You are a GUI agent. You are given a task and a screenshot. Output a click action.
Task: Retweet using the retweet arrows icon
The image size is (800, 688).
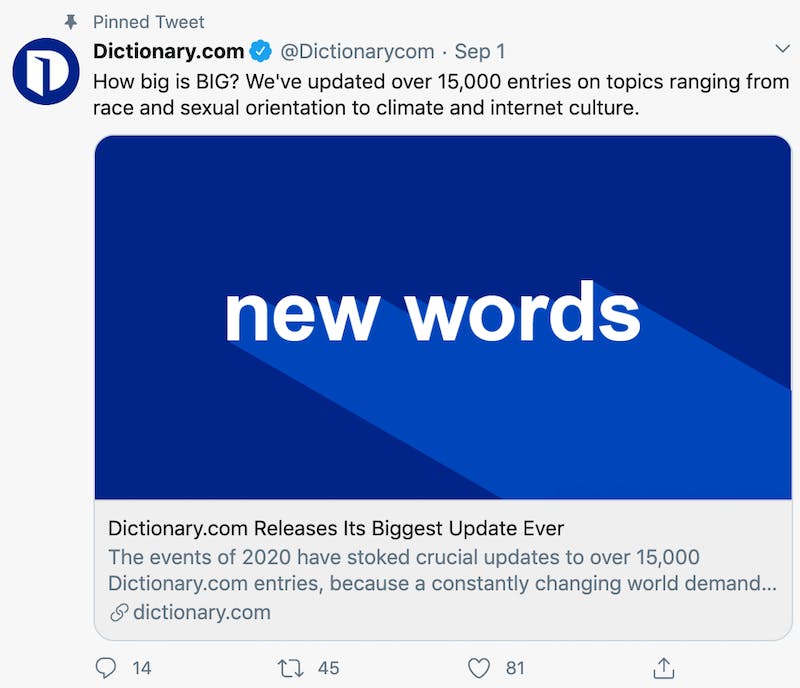click(290, 668)
